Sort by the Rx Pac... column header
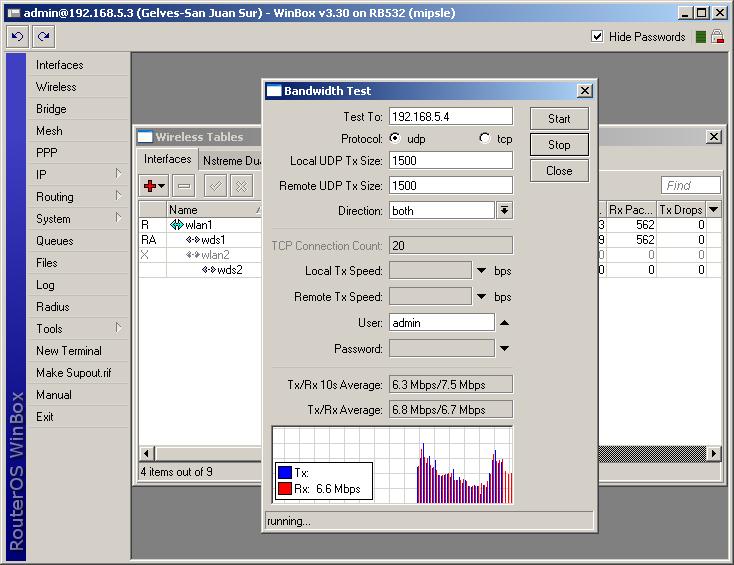734x565 pixels. pos(631,210)
